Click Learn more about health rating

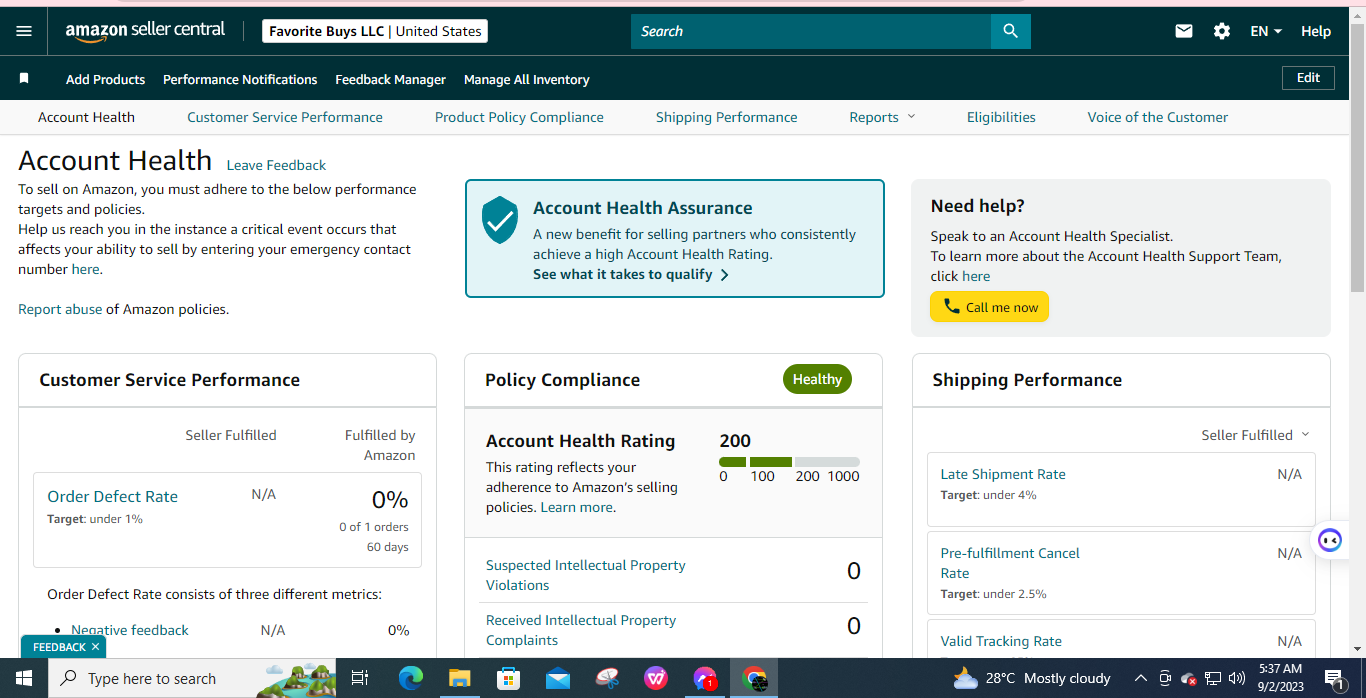577,507
